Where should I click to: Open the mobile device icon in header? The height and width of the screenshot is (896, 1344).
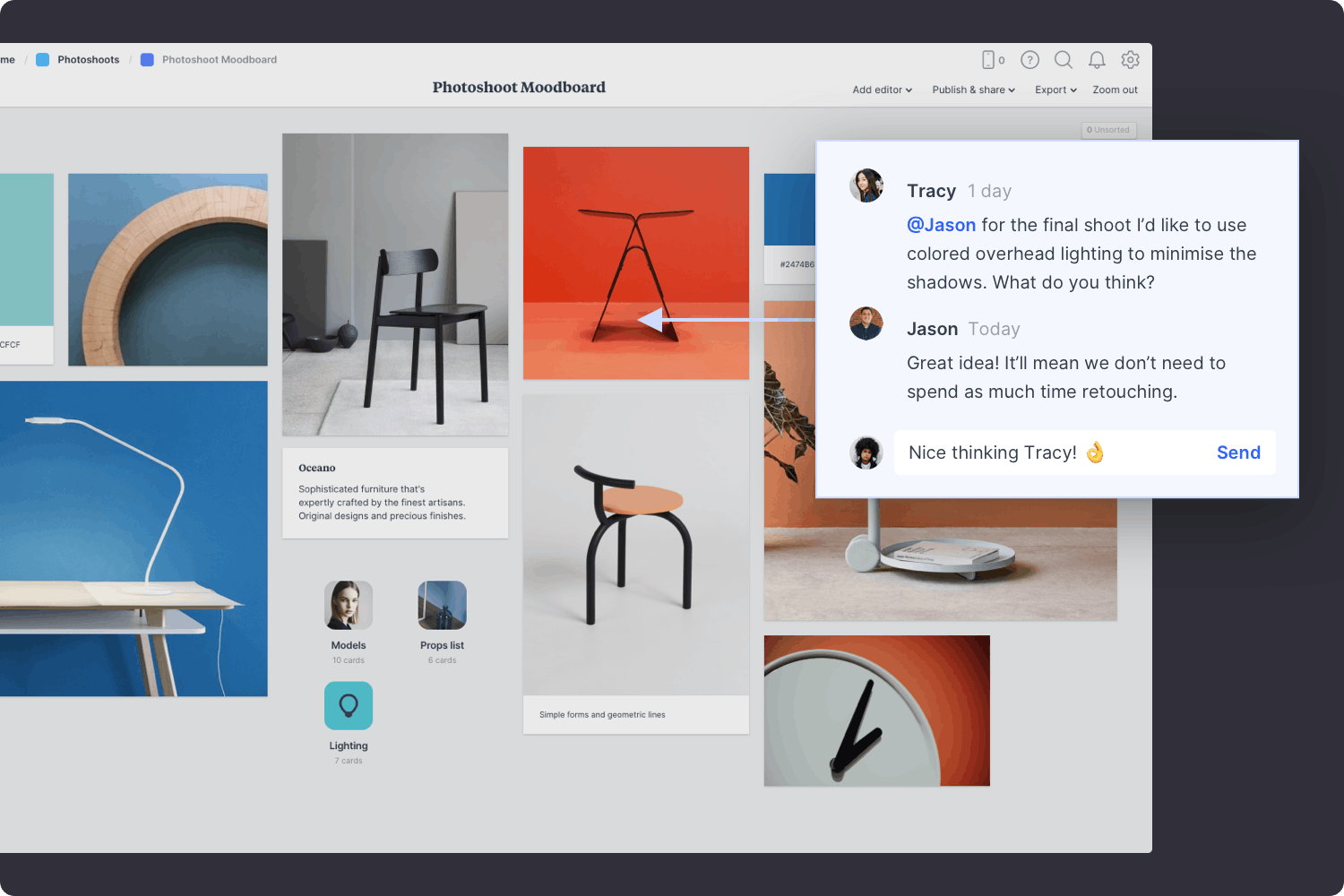pyautogui.click(x=988, y=60)
